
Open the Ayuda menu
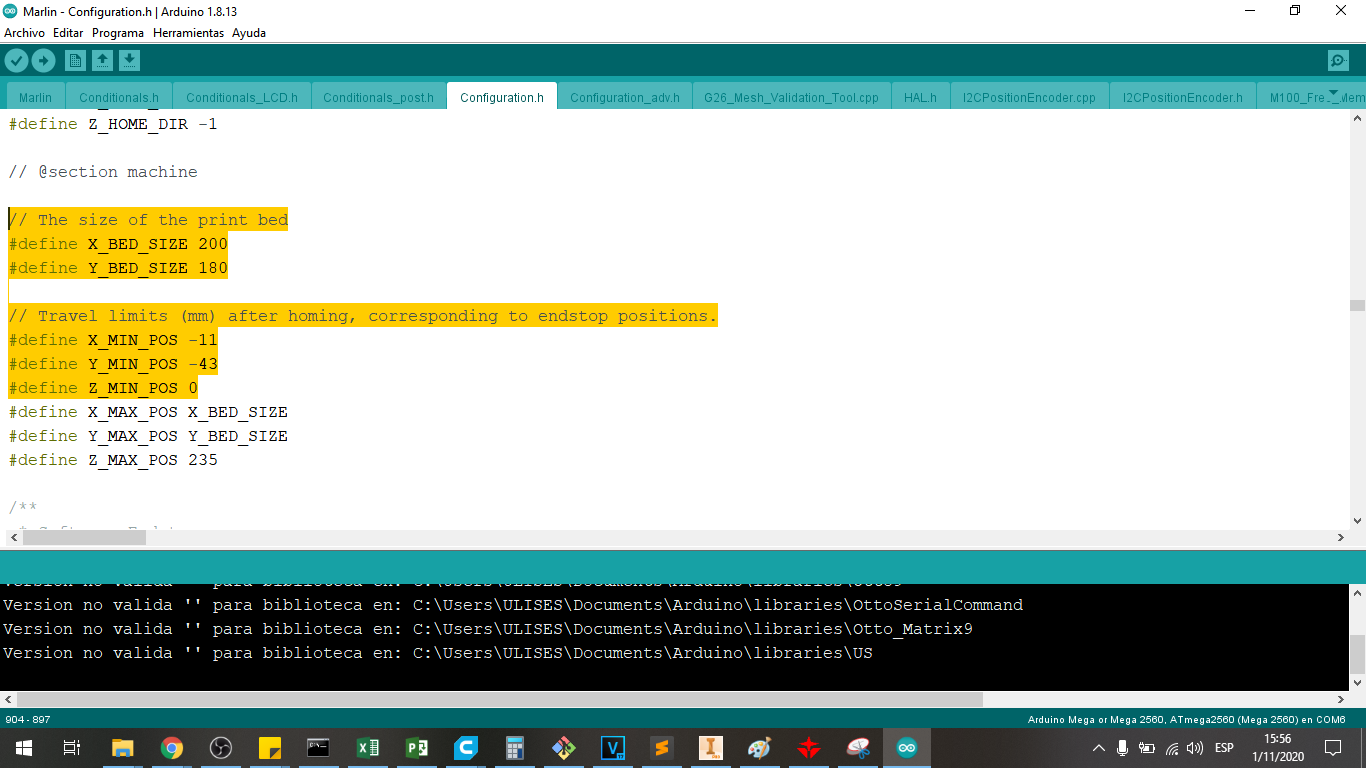point(249,33)
